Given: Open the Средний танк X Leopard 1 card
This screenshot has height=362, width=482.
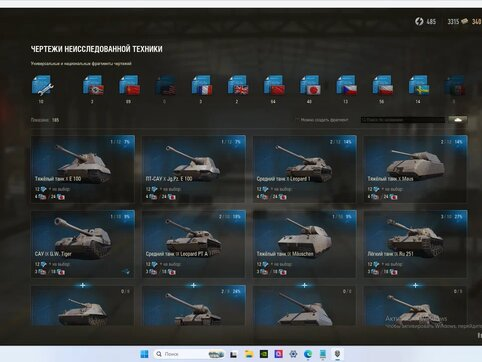Looking at the screenshot, I should [305, 169].
